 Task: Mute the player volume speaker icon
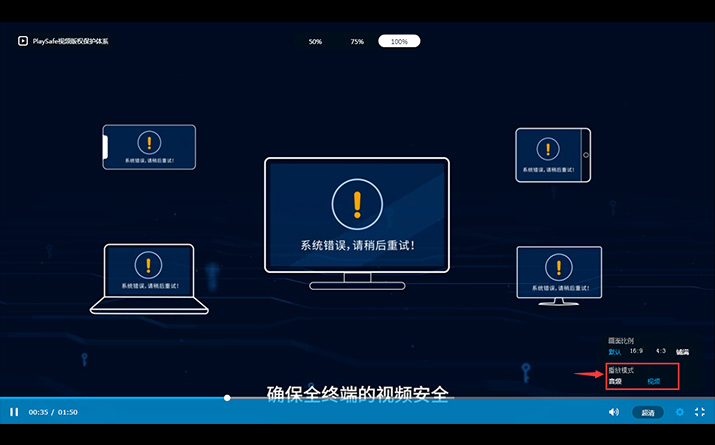click(x=614, y=412)
